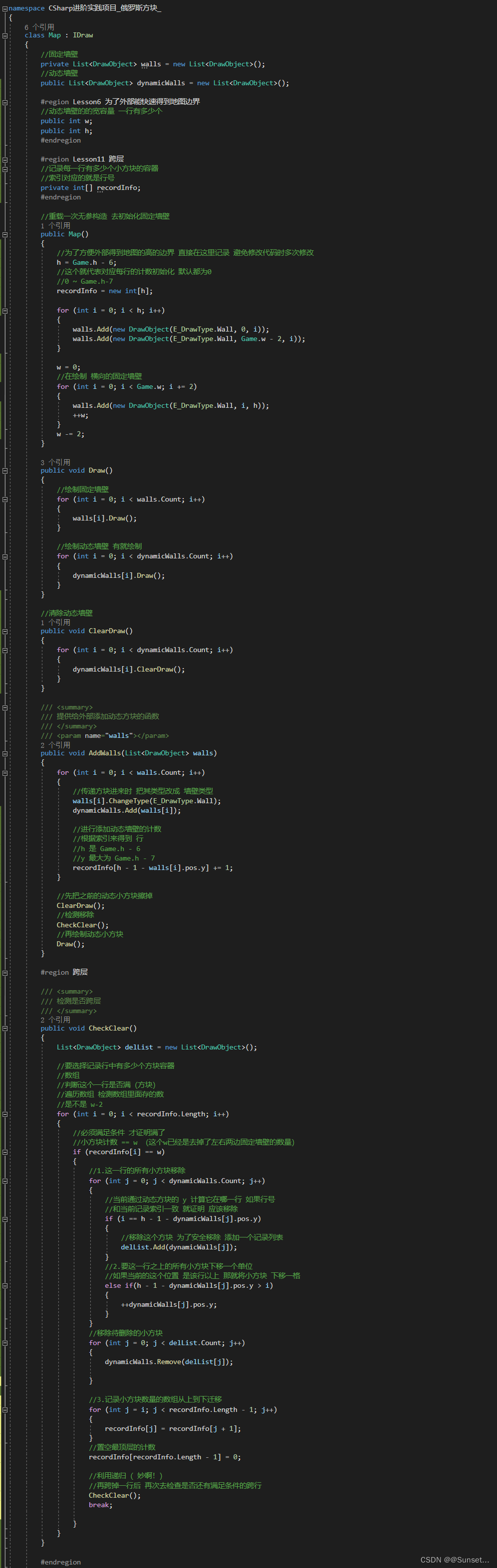The image size is (497, 1568).
Task: Click dynamicWalls in the public List declaration
Action: point(161,83)
